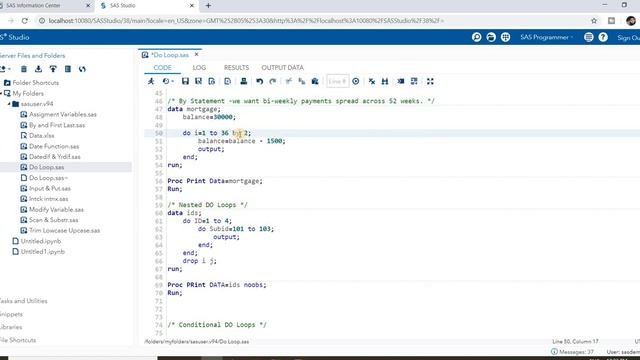Select Untitled1.ipynb in the tree
Viewport: 640px width, 360px height.
point(42,252)
